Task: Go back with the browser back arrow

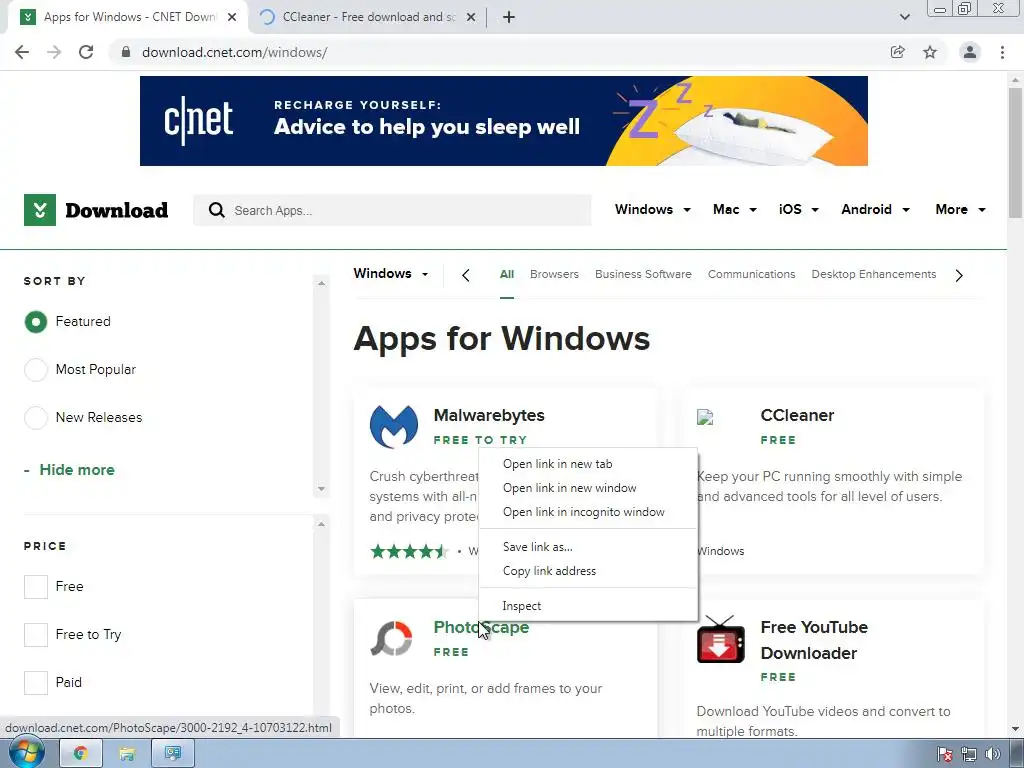Action: (22, 52)
